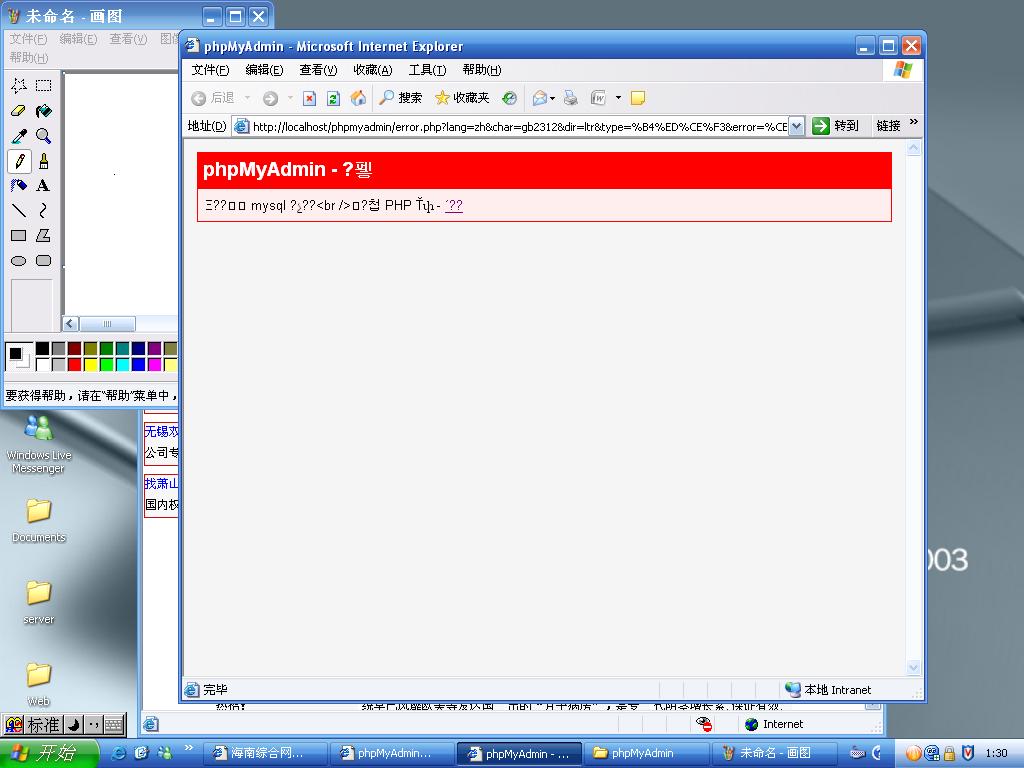Open the IE Search (搜索) panel

point(400,98)
